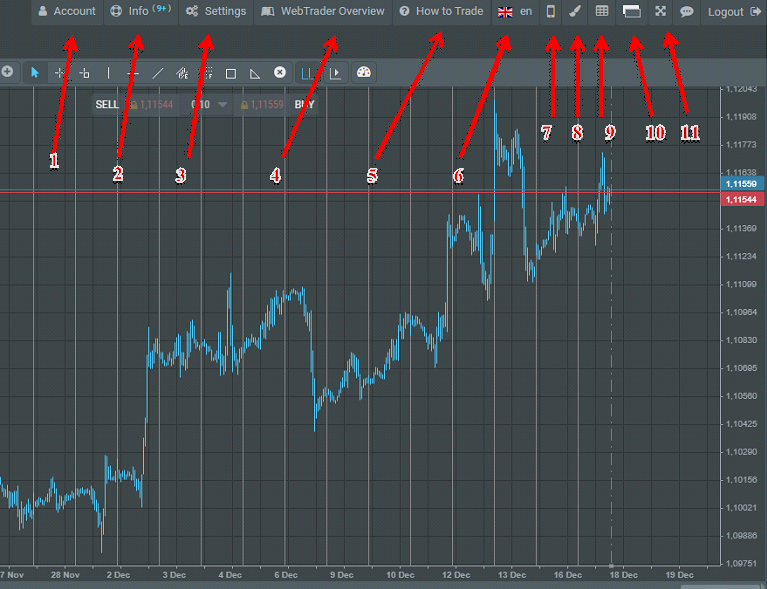Open the volume dropdown arrow between SELL and BUY
The image size is (767, 589).
click(223, 104)
